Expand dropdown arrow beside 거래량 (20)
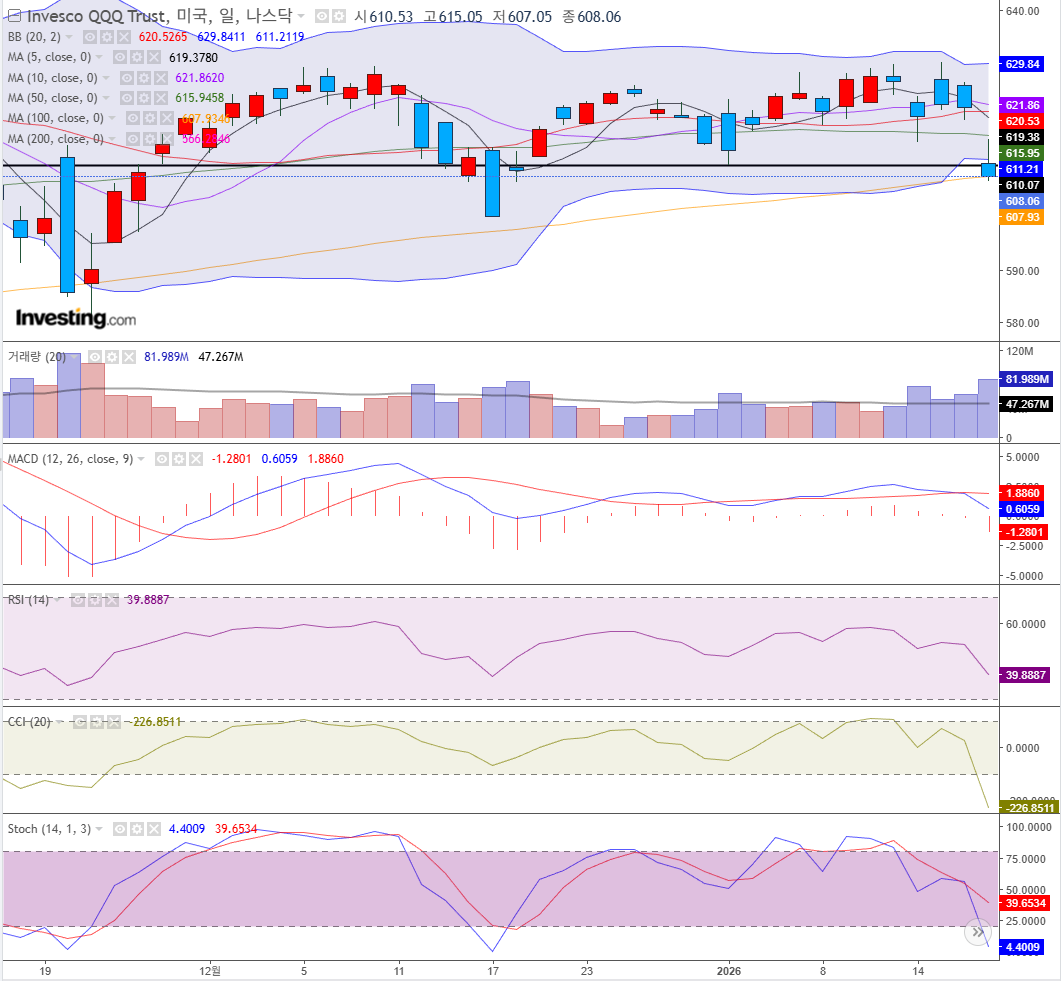Viewport: 1061px width, 981px height. [x=74, y=357]
